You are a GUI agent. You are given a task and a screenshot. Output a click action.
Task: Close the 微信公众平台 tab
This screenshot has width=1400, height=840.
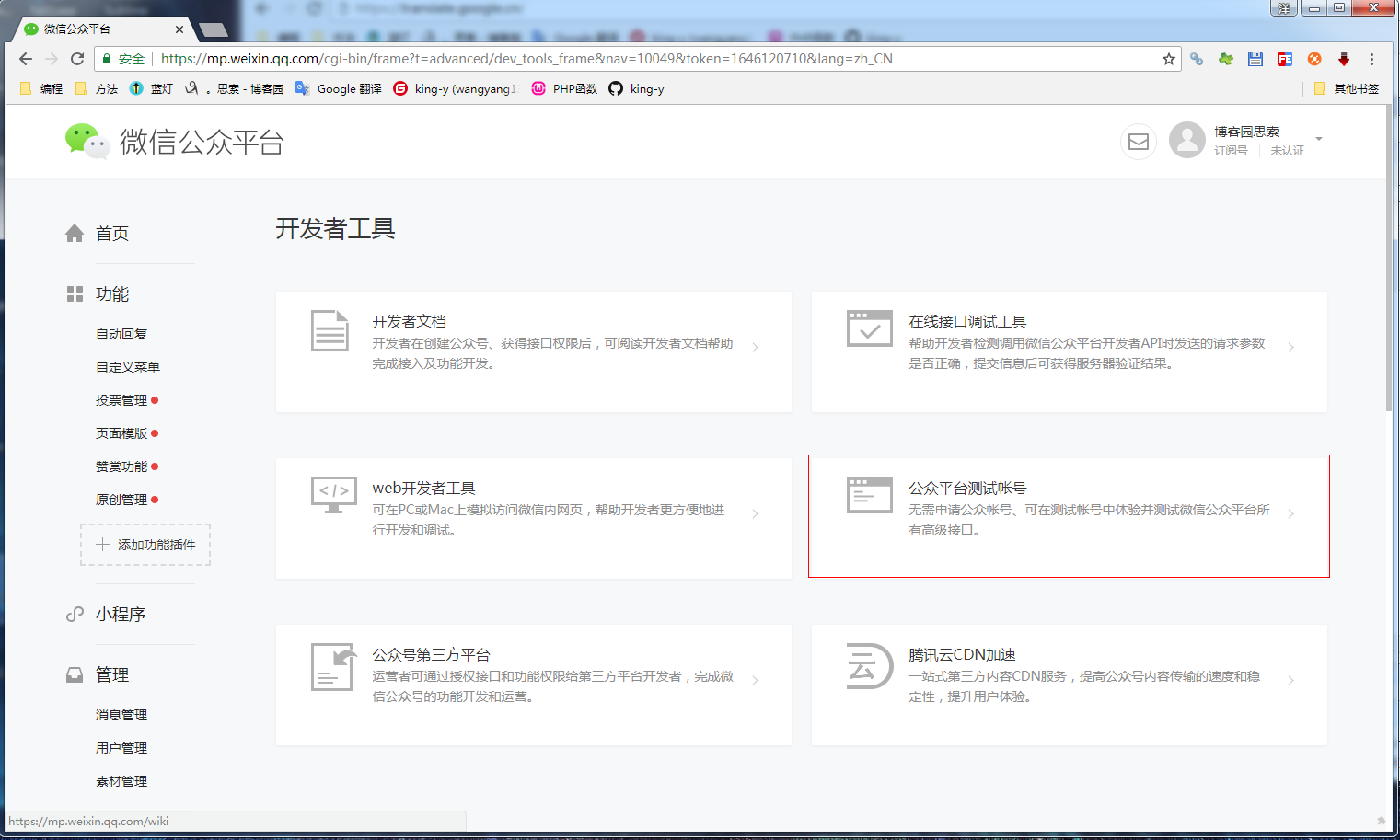pyautogui.click(x=179, y=29)
